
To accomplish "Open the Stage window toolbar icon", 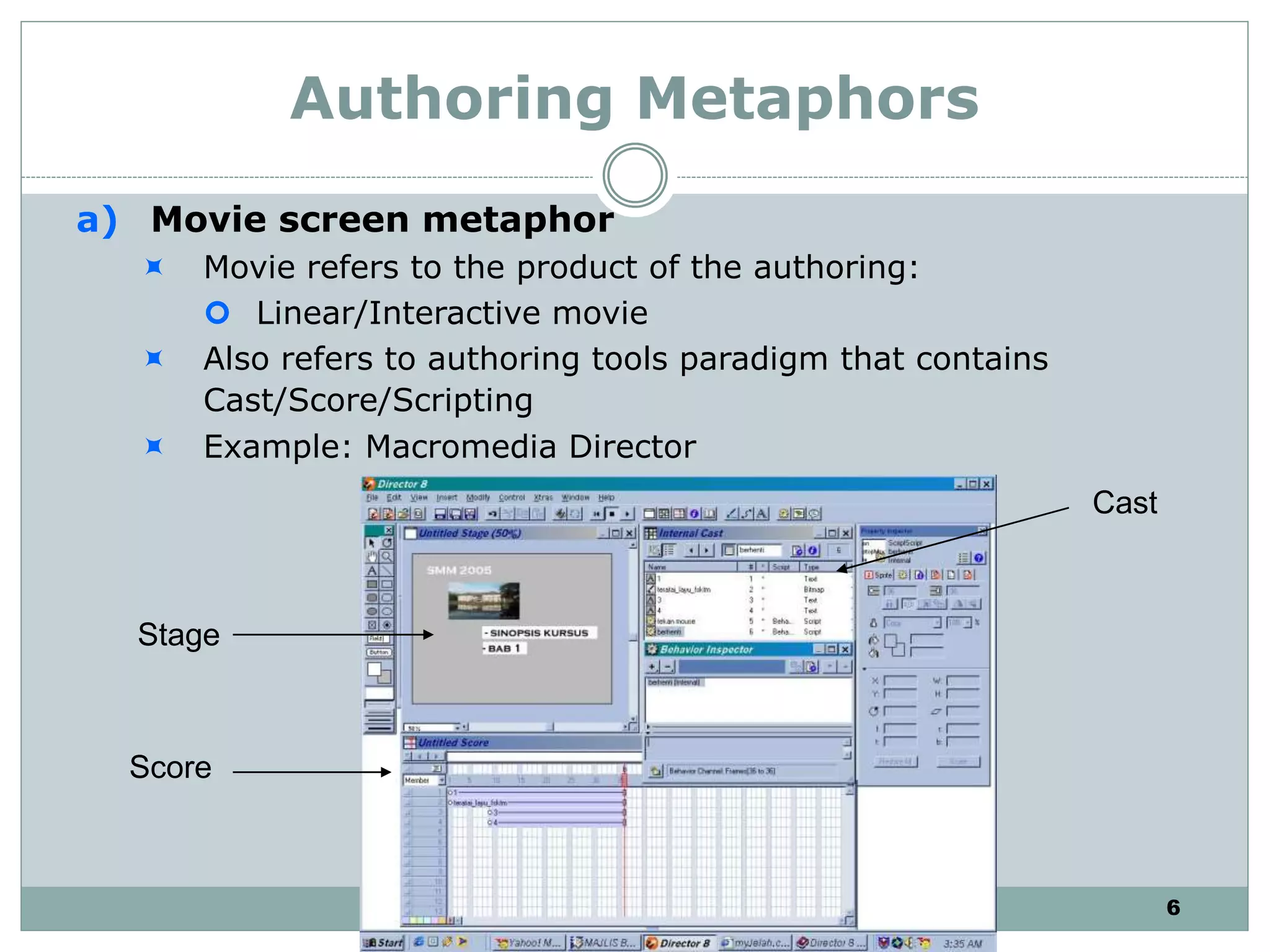I will click(x=649, y=514).
